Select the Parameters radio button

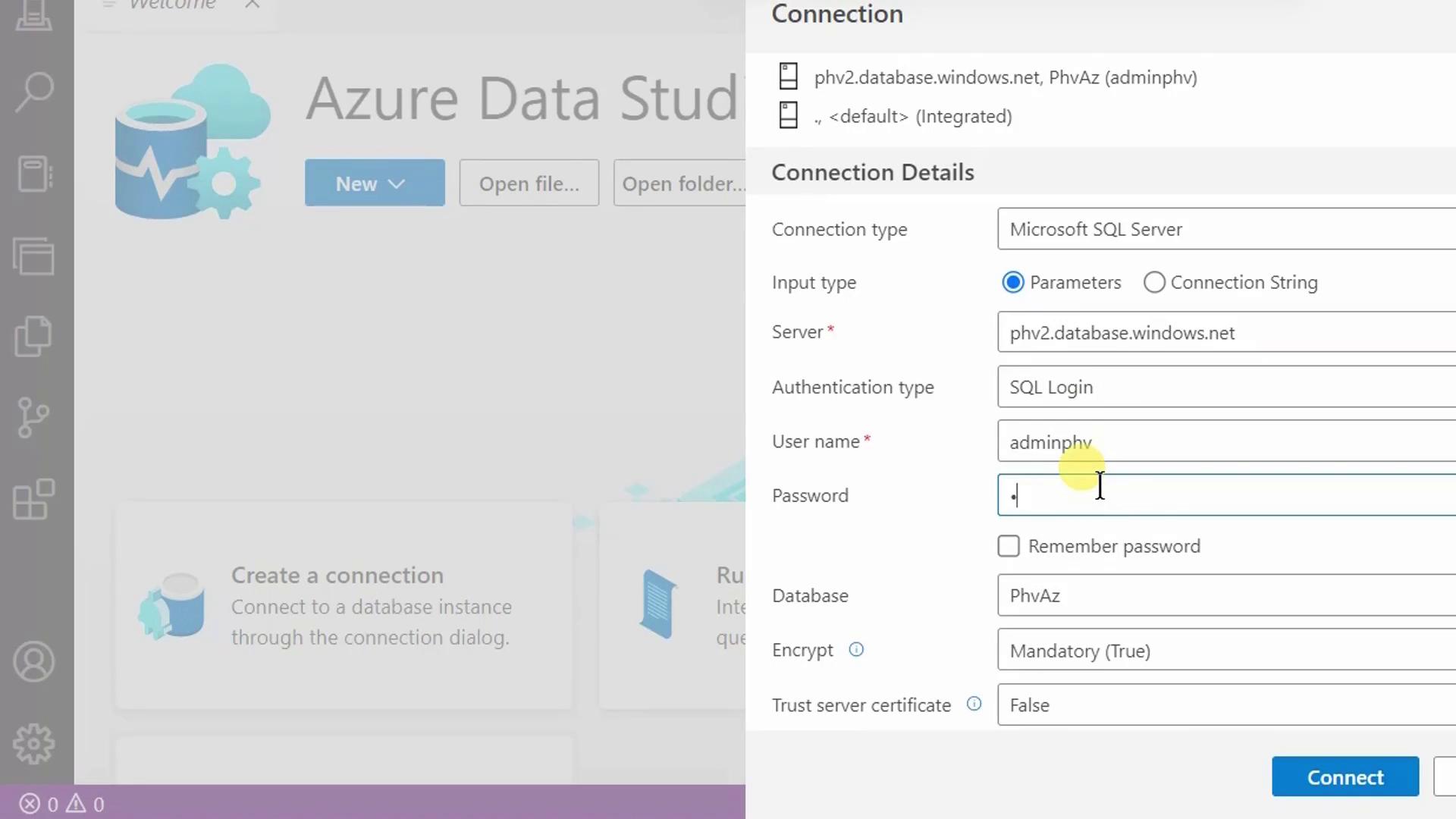[x=1013, y=283]
